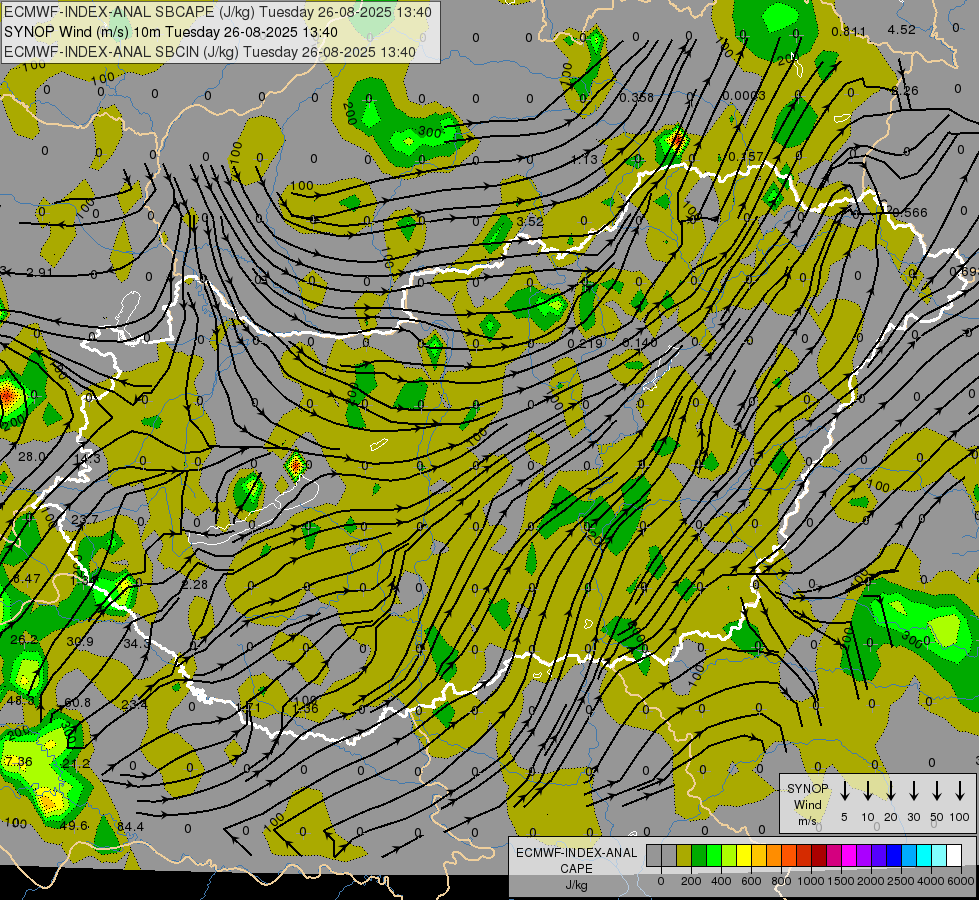Pick the olive swatch in CAPE legend

(684, 856)
